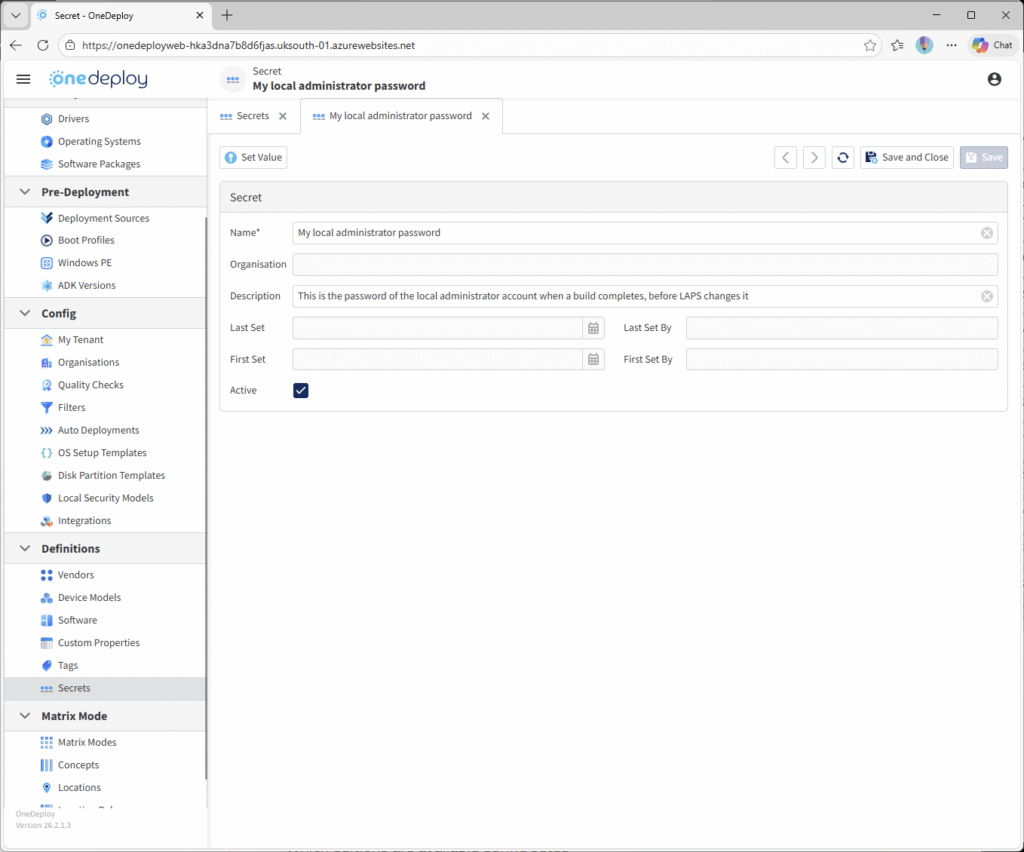Viewport: 1024px width, 852px height.
Task: Click the Quality Checks icon
Action: (x=46, y=385)
